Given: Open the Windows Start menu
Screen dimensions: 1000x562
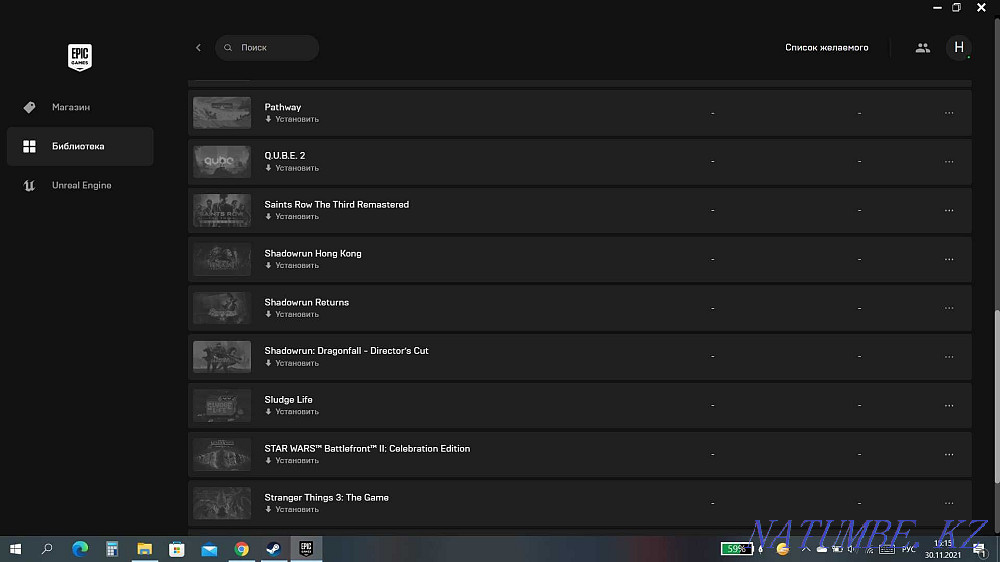Looking at the screenshot, I should (x=15, y=549).
